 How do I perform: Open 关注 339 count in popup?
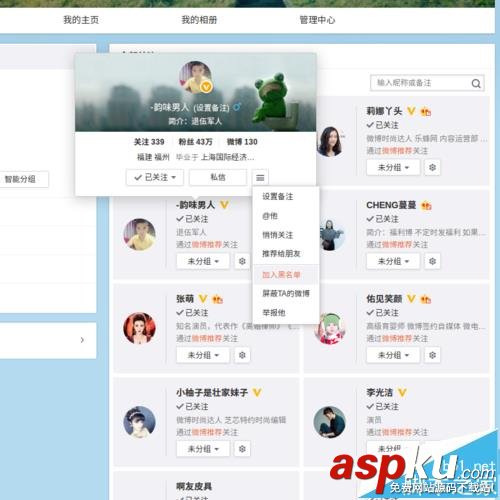[149, 142]
